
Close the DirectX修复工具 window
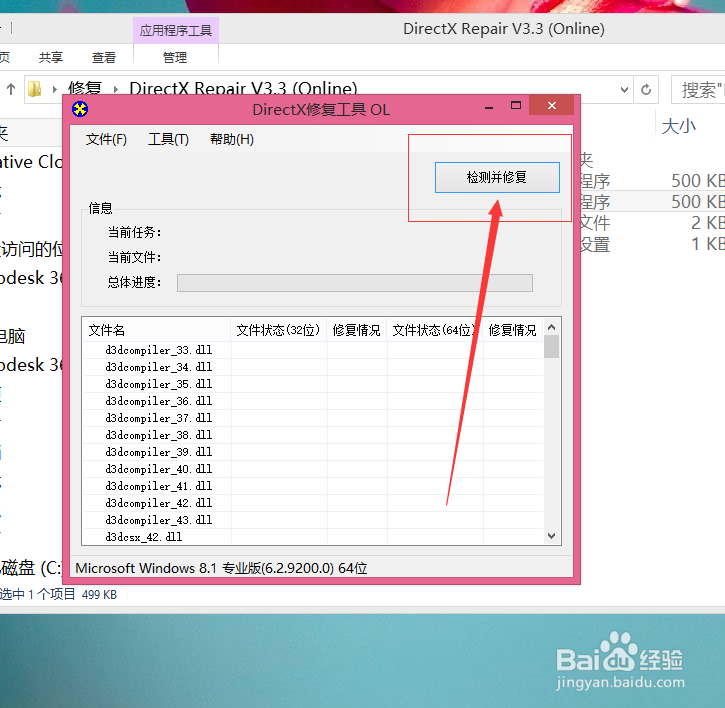552,105
